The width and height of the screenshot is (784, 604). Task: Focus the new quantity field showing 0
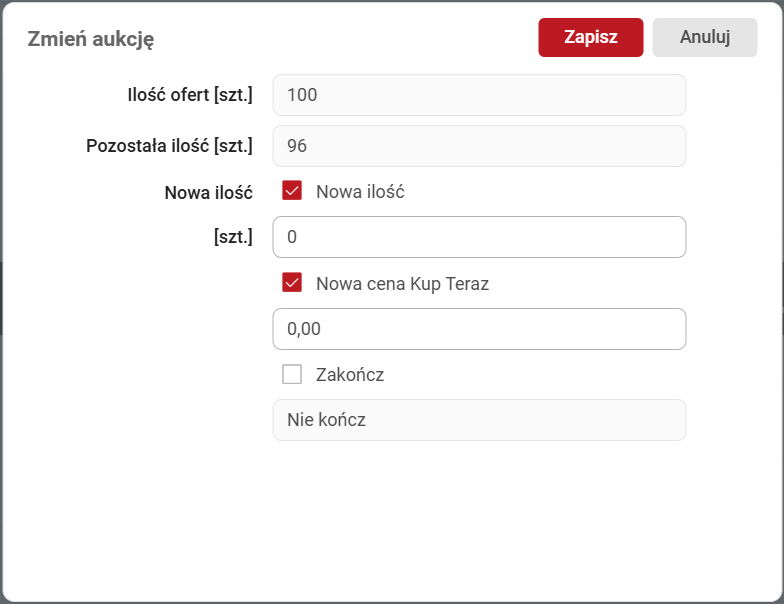tap(479, 237)
